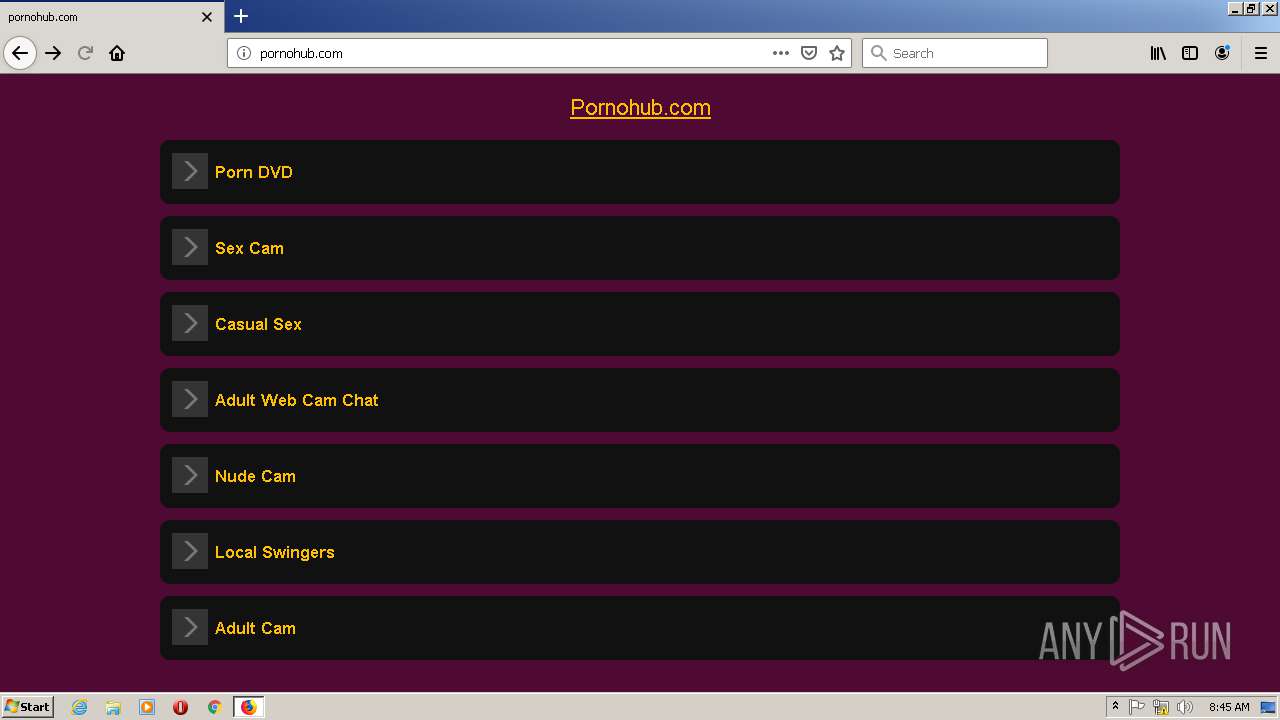Launch Opera from taskbar
The height and width of the screenshot is (720, 1280).
point(180,707)
